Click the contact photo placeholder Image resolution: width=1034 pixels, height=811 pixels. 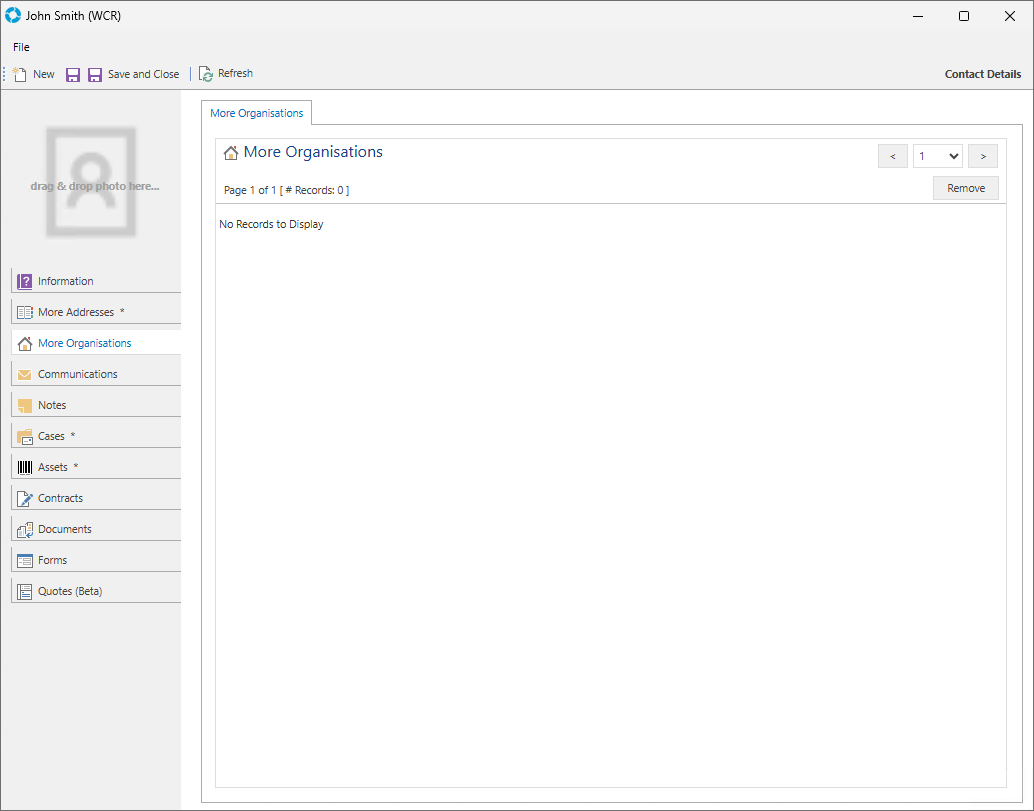coord(91,182)
